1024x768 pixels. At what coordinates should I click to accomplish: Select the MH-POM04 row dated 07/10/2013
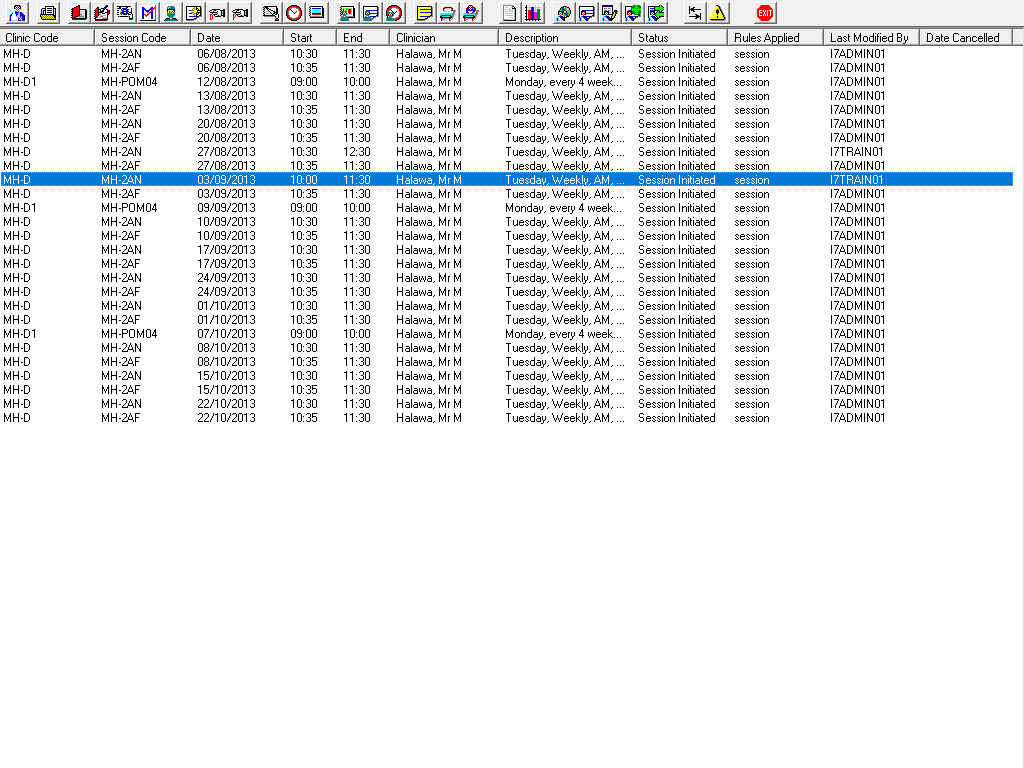click(507, 334)
